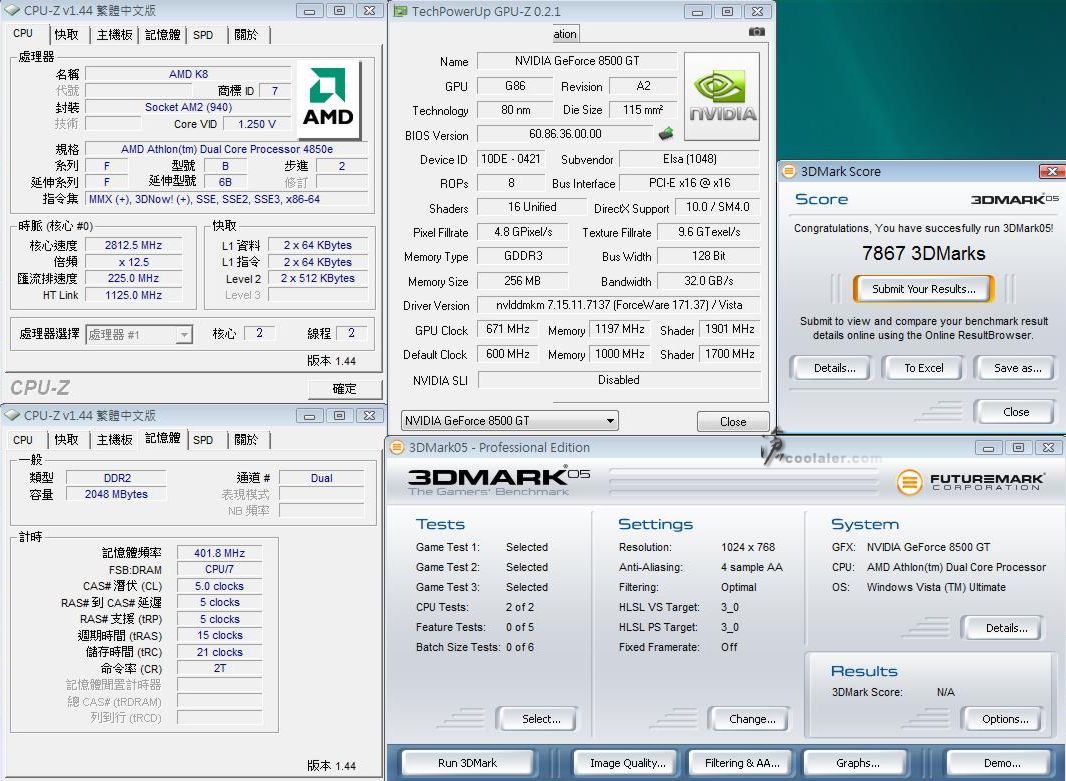This screenshot has width=1066, height=781.
Task: Click the 2812.5 MHz core speed value
Action: (133, 245)
